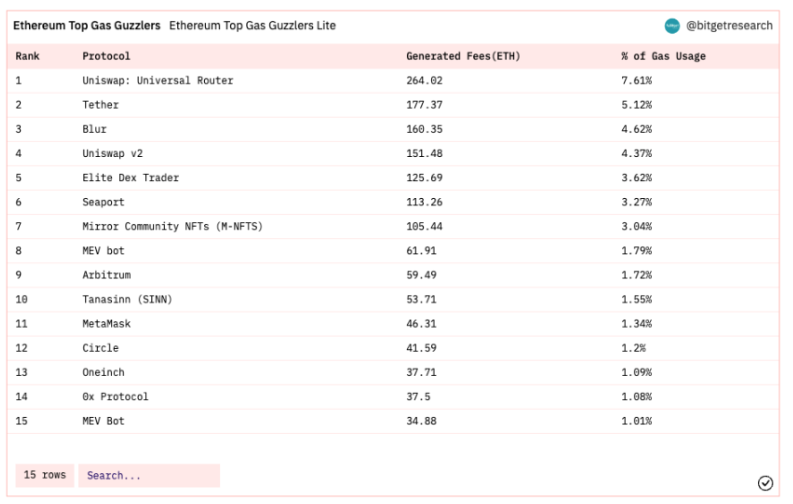Select the Tanasinn (SINN) cell

[127, 299]
